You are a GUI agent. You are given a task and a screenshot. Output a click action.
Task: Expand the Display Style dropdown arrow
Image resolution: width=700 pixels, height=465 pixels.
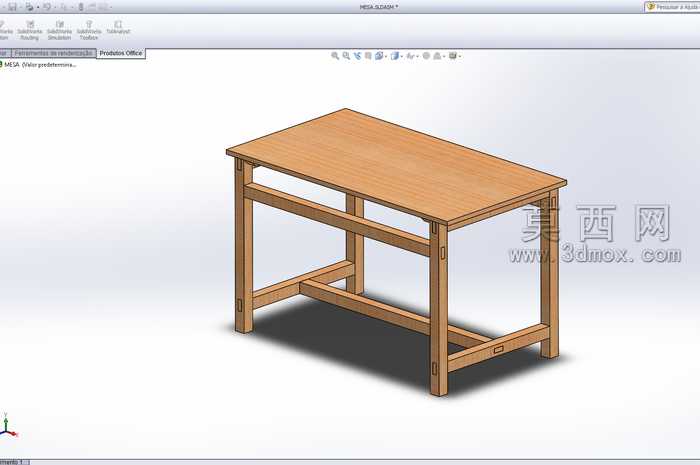pyautogui.click(x=401, y=56)
